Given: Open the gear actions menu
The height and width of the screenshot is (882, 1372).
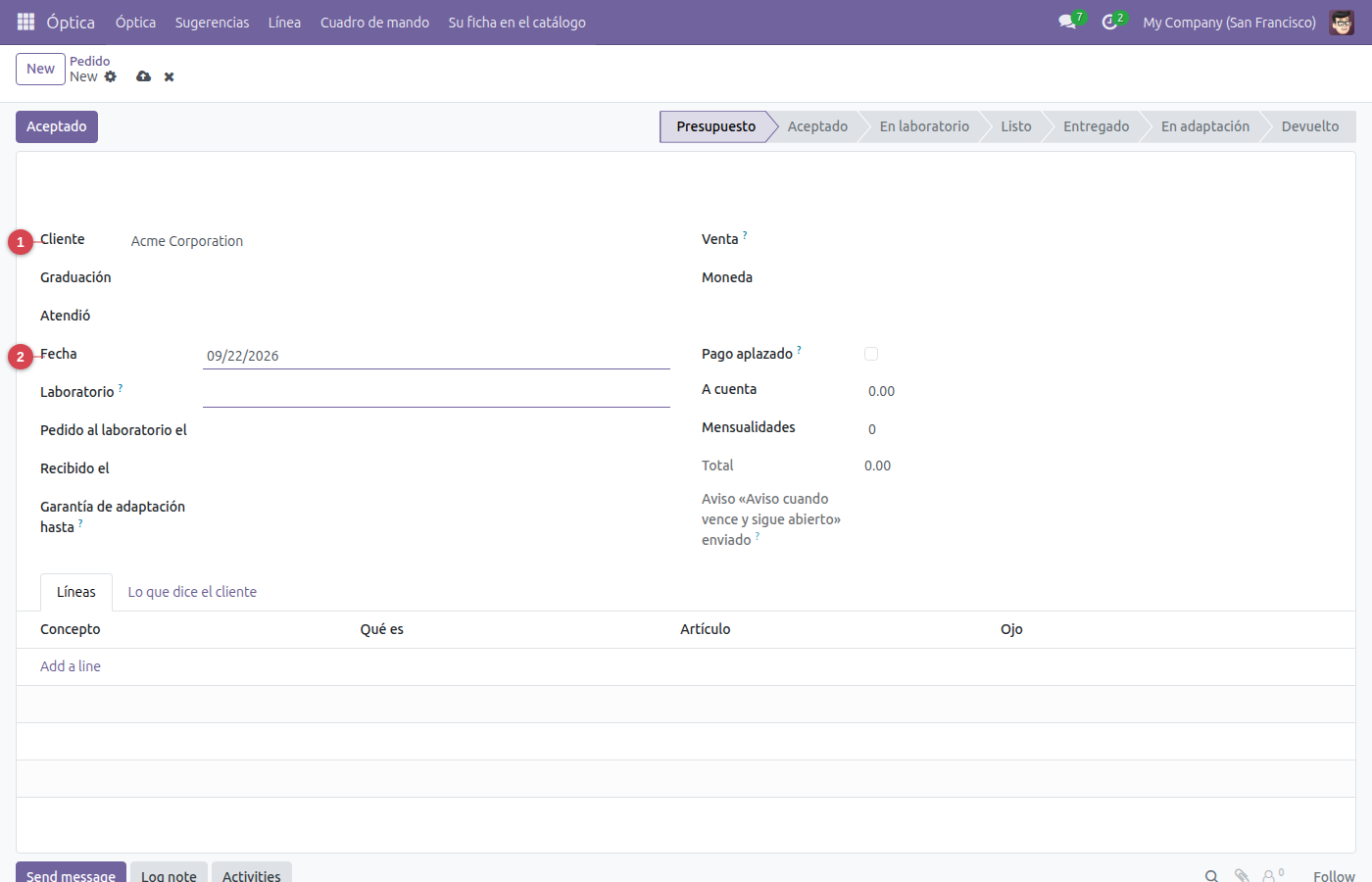Looking at the screenshot, I should click(x=110, y=76).
